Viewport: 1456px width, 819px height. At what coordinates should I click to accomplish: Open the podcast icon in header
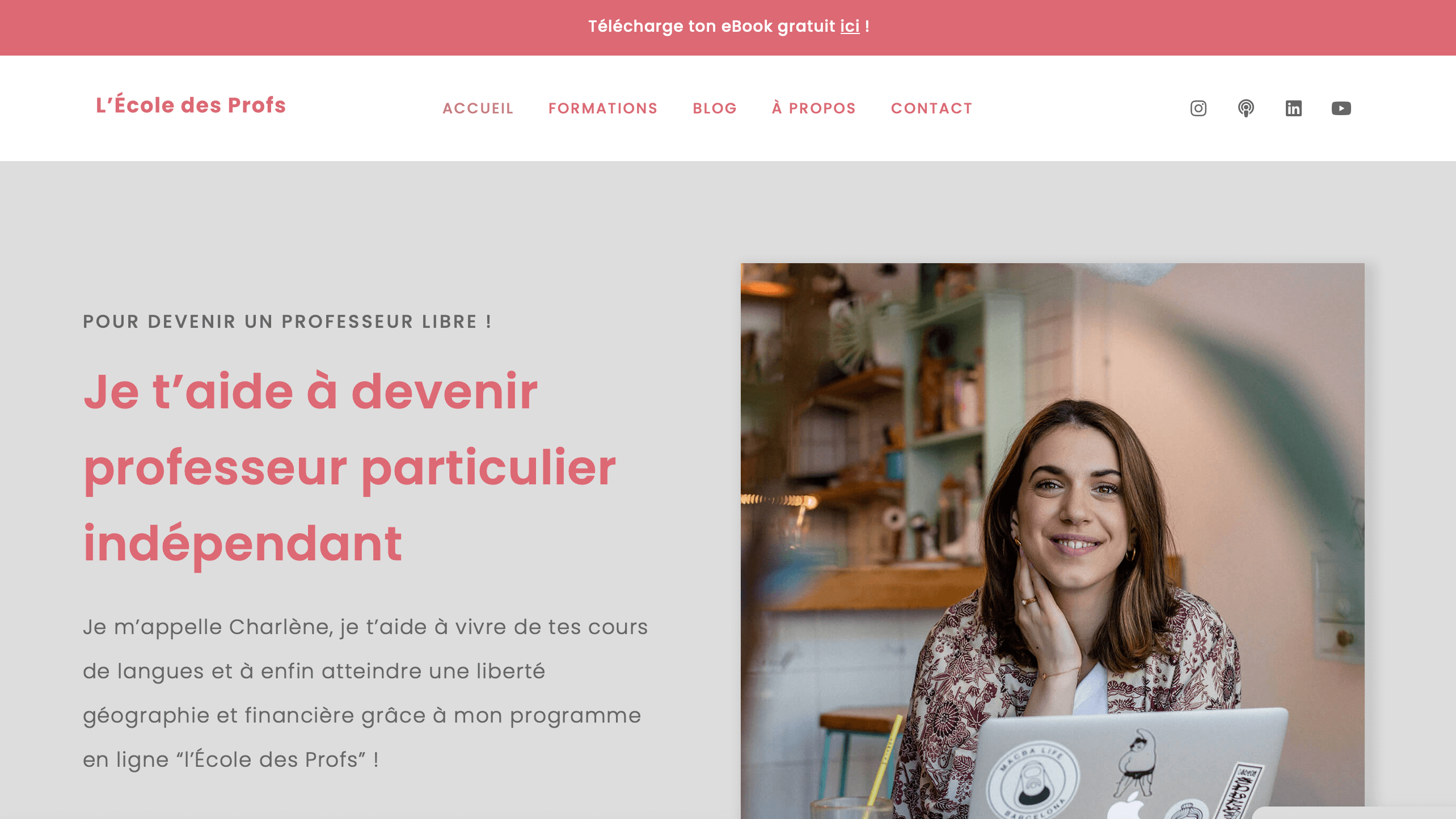click(x=1246, y=108)
